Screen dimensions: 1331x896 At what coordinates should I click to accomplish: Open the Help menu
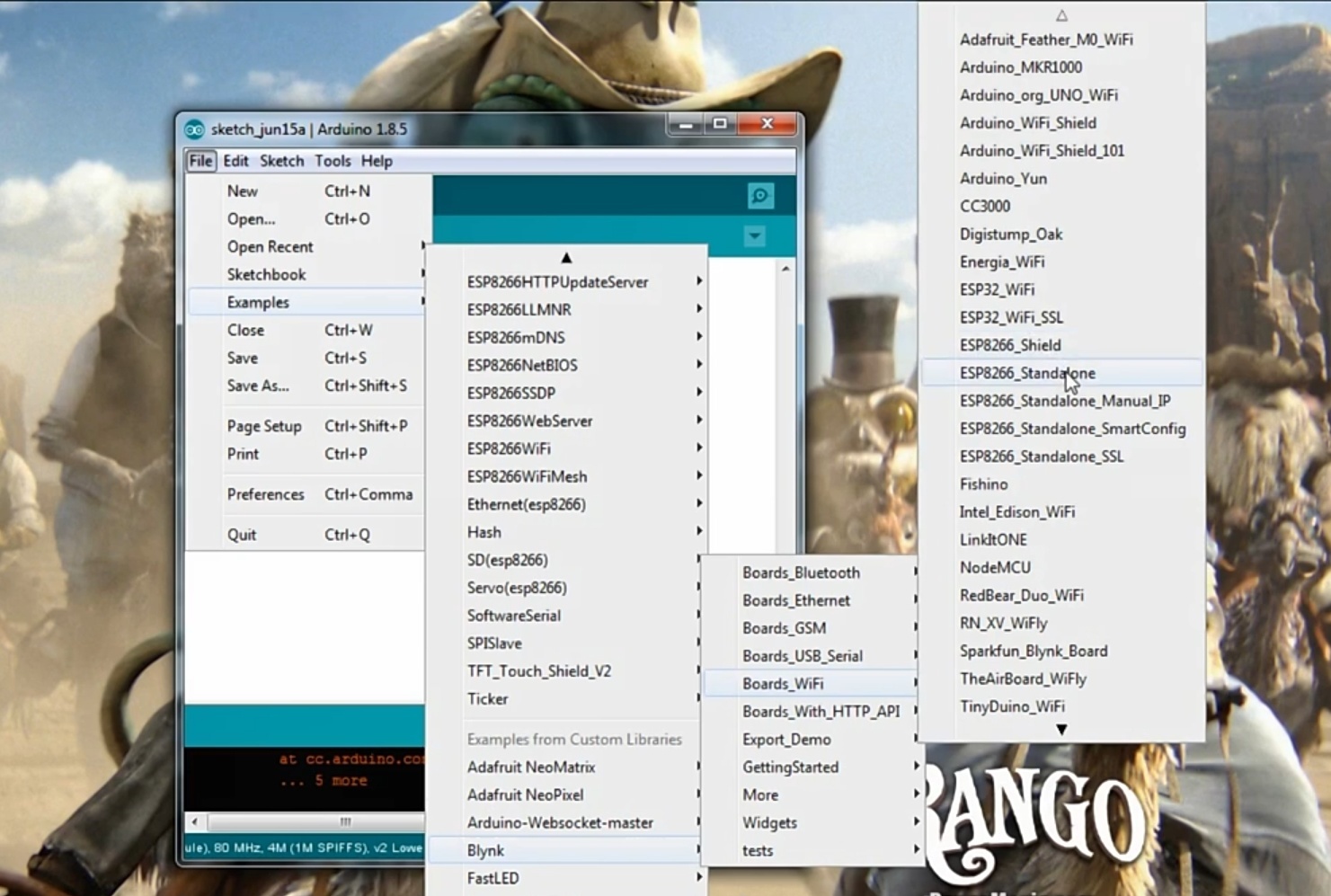(x=377, y=161)
